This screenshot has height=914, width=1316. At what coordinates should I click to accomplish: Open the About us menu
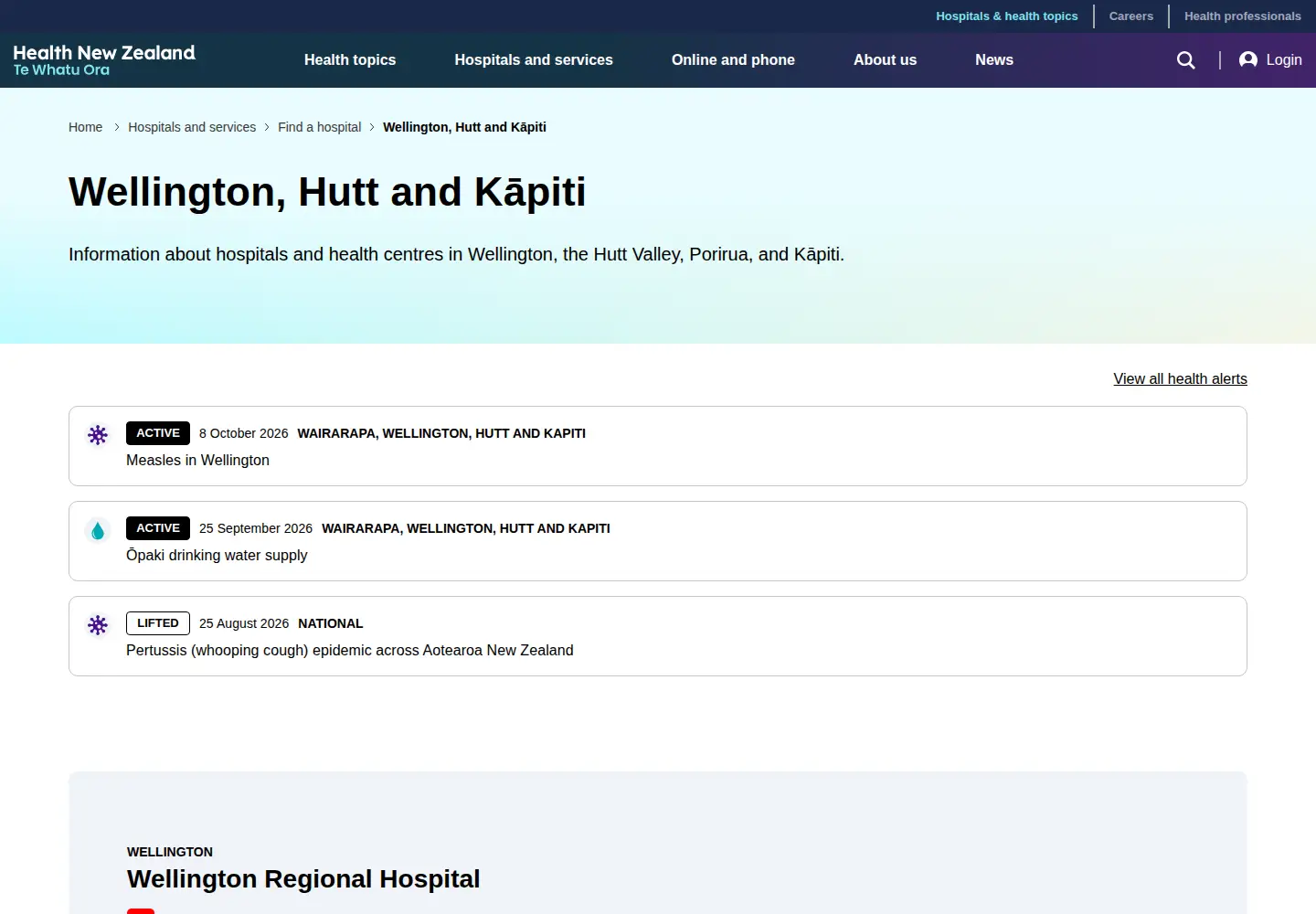coord(885,60)
